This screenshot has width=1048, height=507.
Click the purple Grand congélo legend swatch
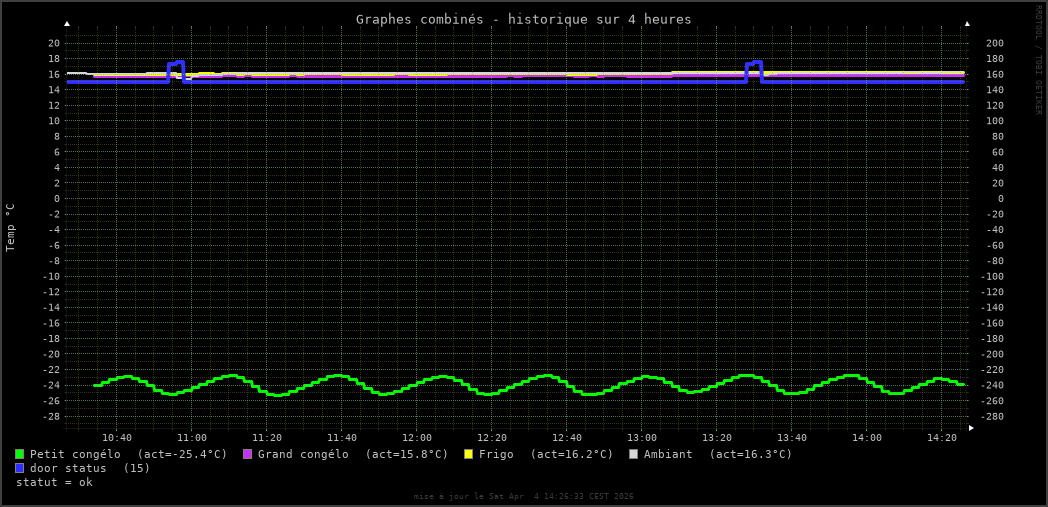click(247, 454)
